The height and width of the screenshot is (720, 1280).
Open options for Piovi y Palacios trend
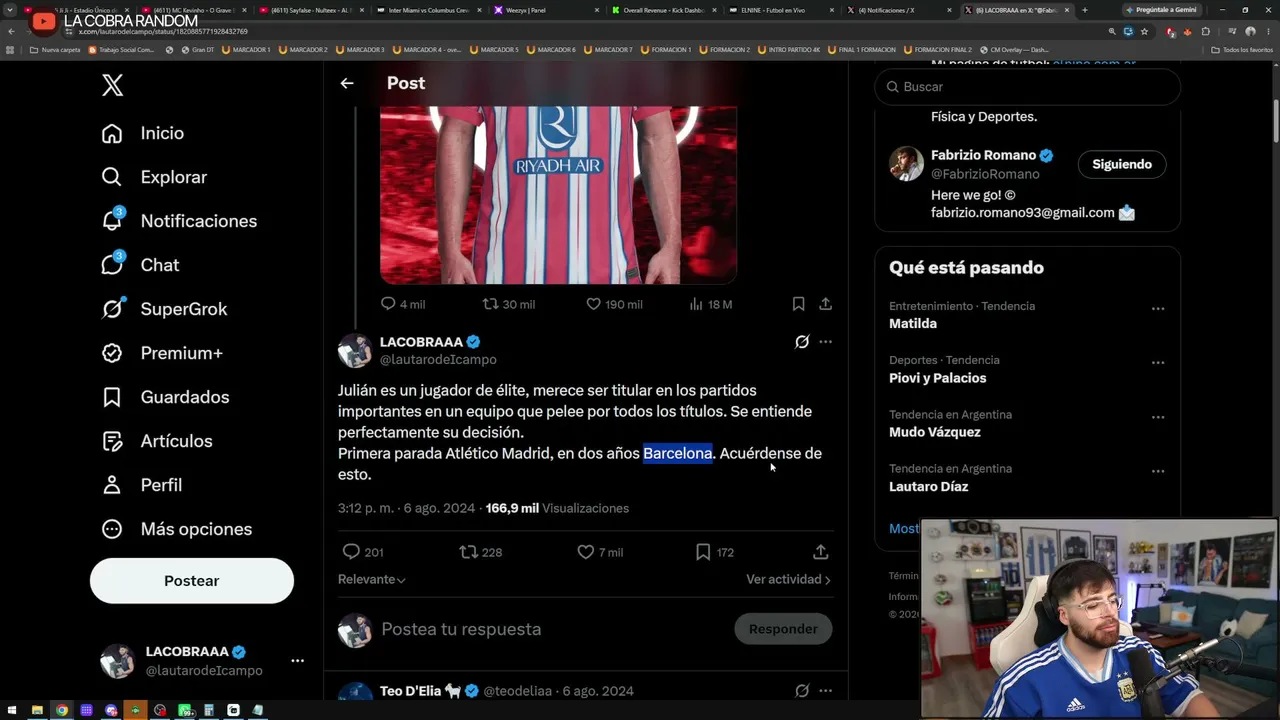pyautogui.click(x=1158, y=363)
